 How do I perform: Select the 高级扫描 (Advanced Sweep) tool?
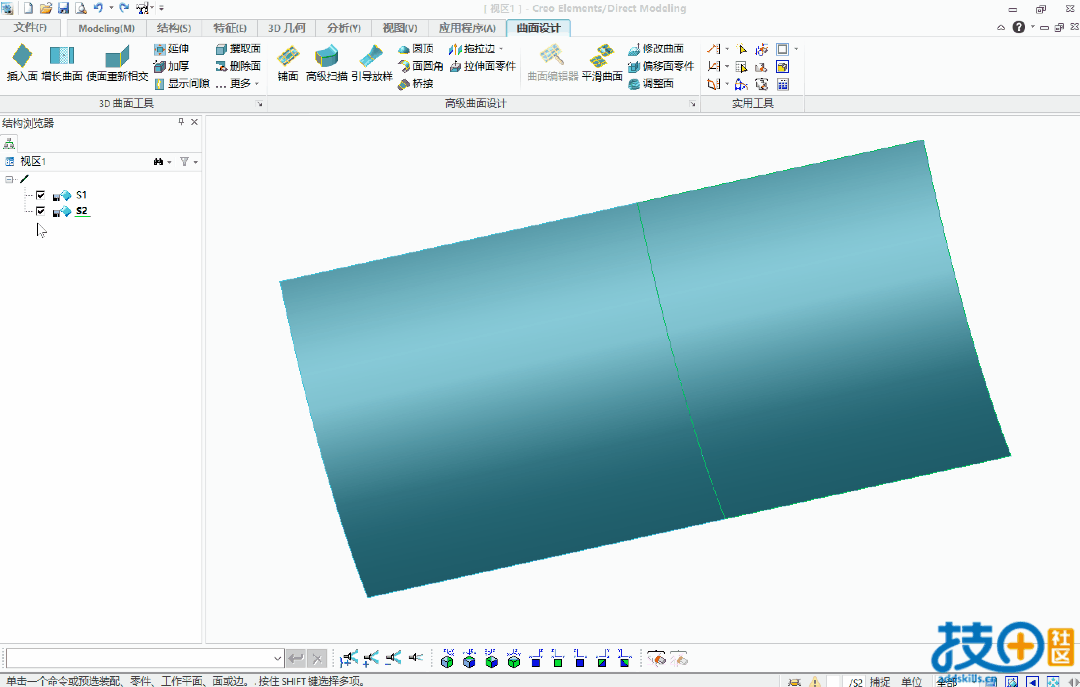[326, 63]
